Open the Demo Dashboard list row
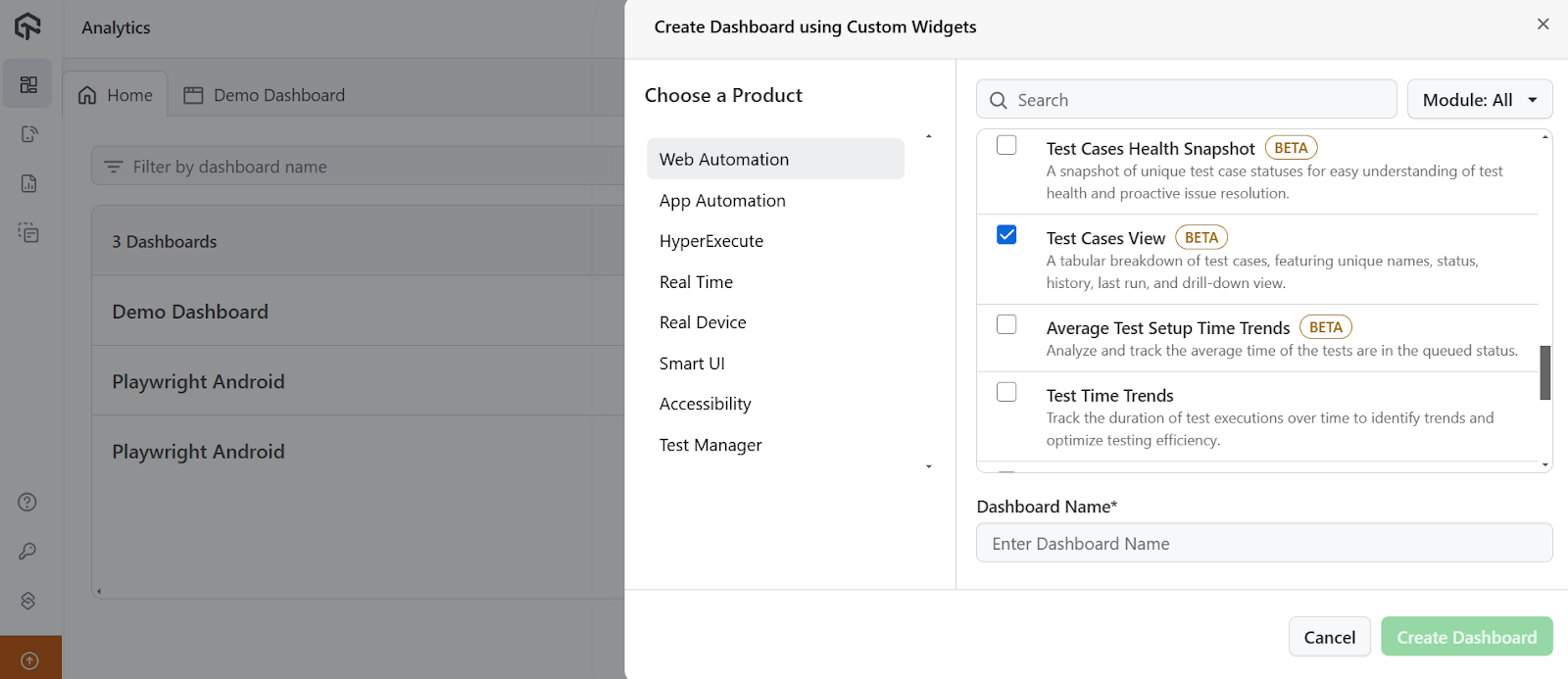The width and height of the screenshot is (1568, 679). point(359,311)
